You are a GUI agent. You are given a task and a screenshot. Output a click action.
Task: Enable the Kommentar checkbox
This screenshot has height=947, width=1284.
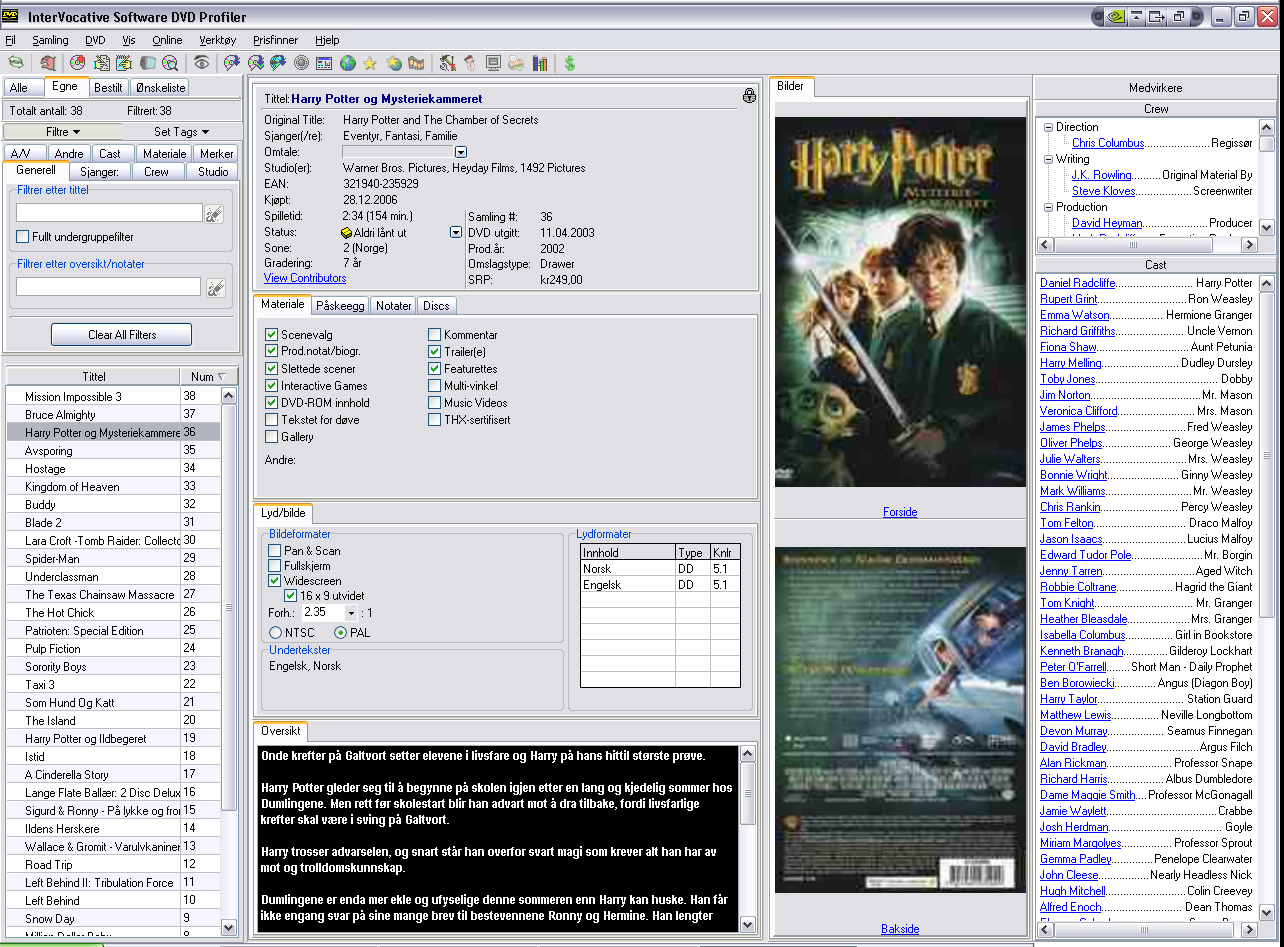(435, 335)
